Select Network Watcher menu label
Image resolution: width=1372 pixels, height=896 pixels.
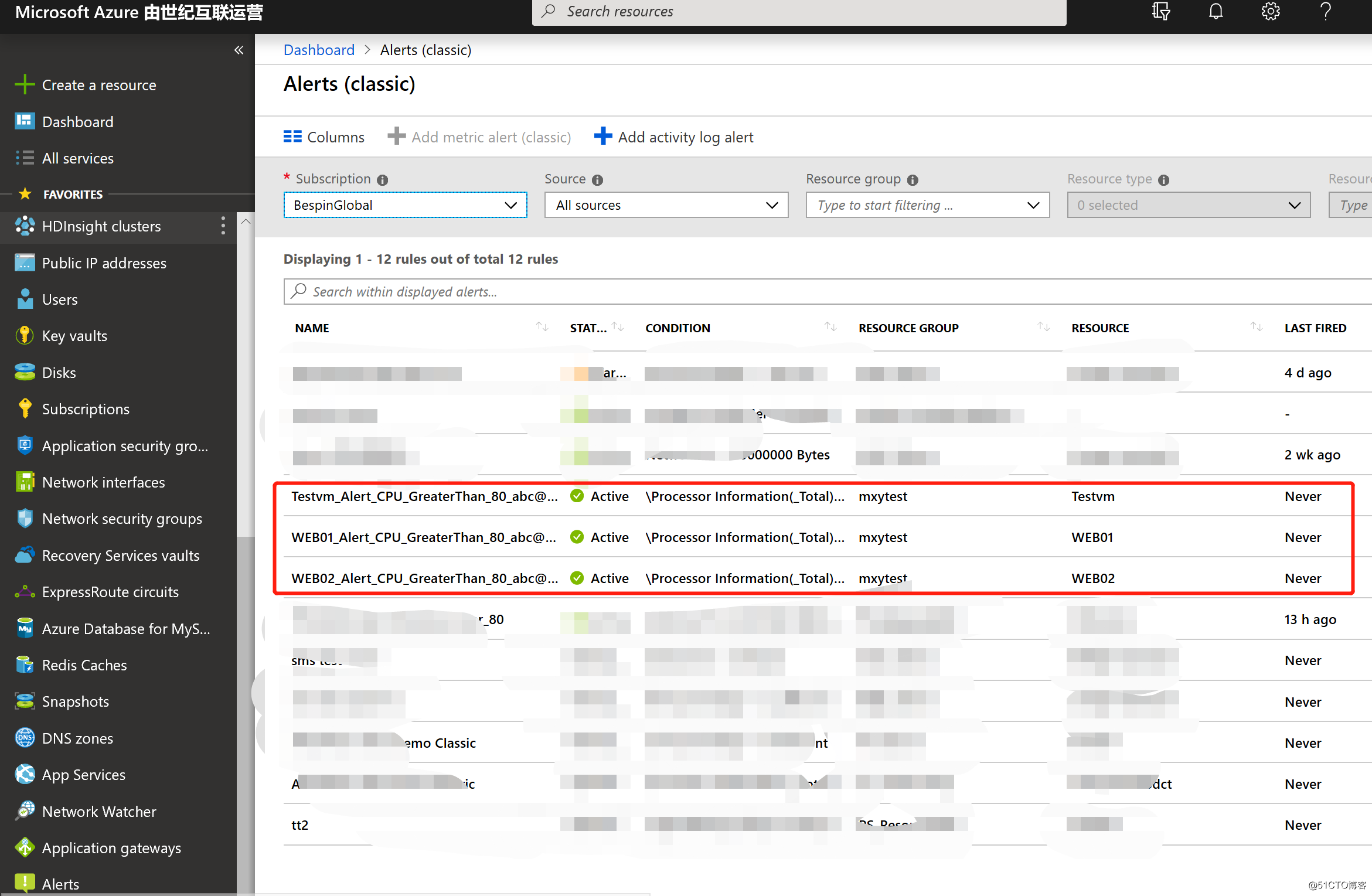[99, 812]
